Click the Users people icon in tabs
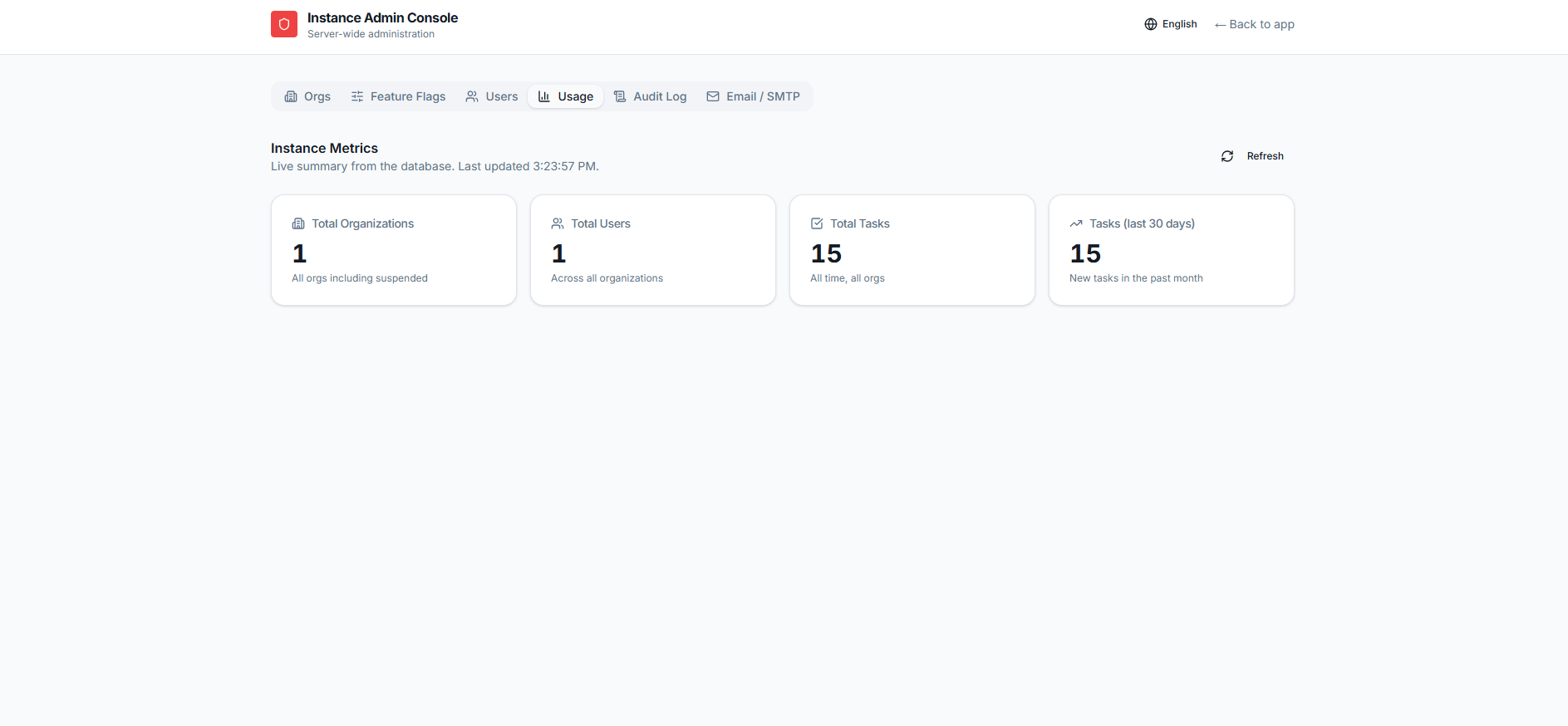Screen dimensions: 1568x726 coord(472,96)
